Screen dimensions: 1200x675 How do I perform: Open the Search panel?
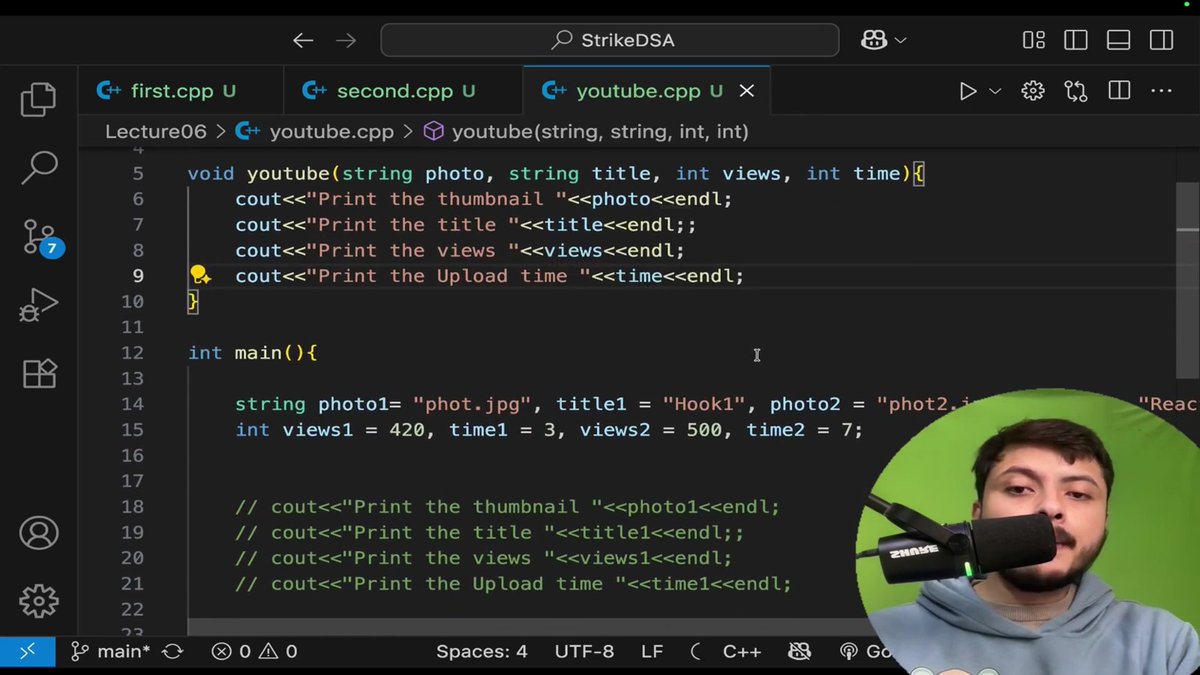(x=38, y=168)
